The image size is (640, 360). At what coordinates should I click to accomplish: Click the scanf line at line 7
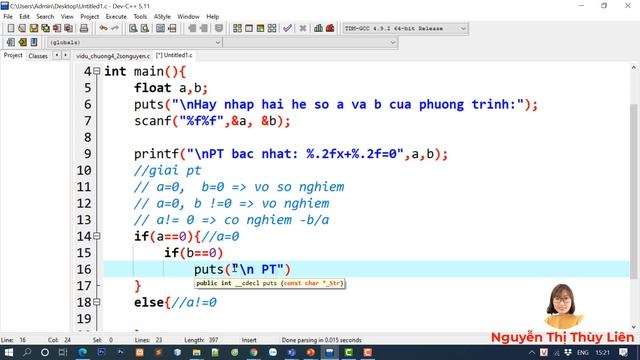click(212, 121)
